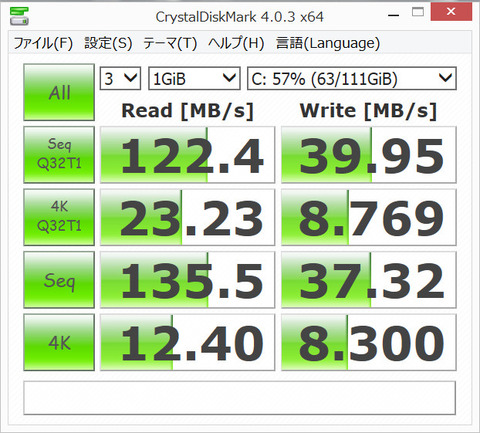Select the Seq write result 37.32

coord(369,280)
